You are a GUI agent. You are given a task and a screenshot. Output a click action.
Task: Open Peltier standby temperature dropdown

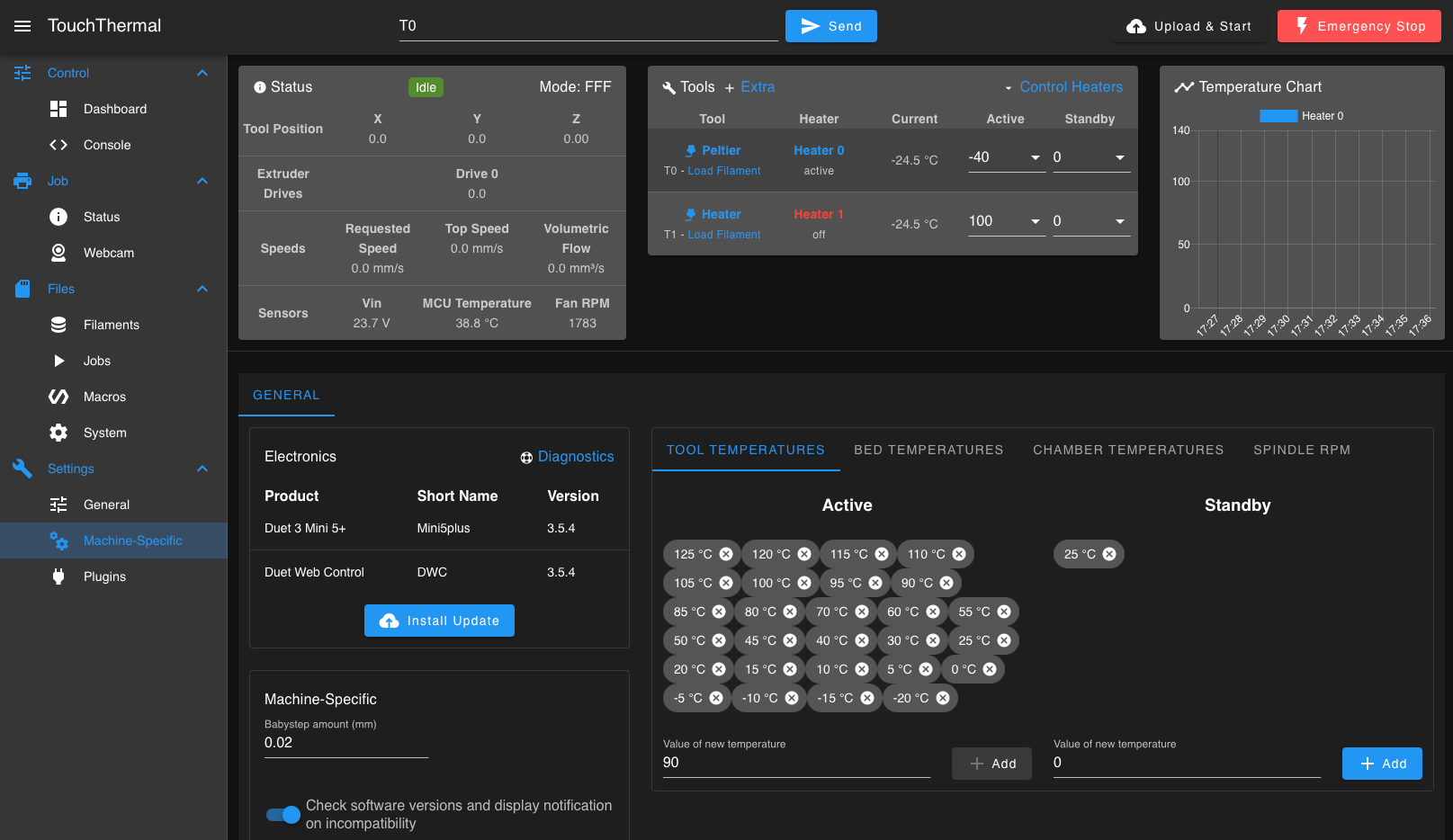coord(1120,157)
